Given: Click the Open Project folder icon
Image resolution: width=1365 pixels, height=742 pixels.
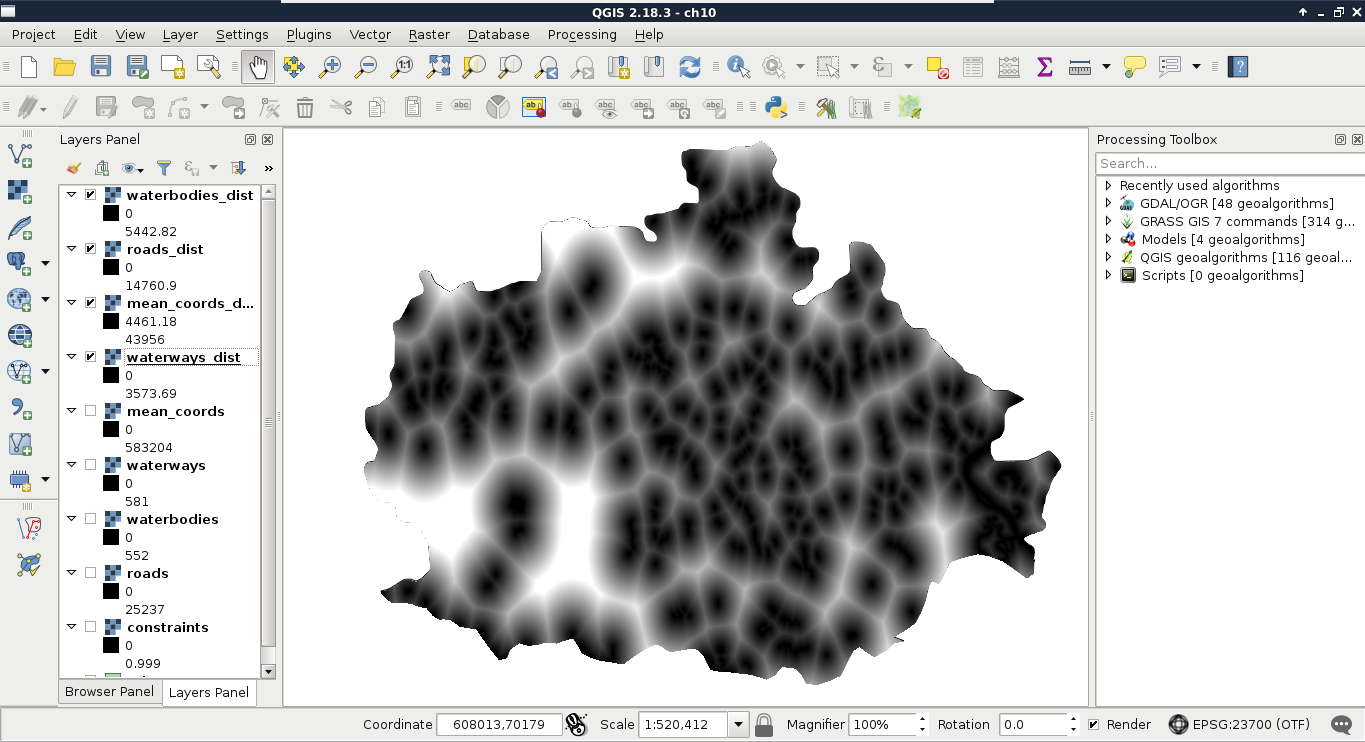Looking at the screenshot, I should (65, 67).
